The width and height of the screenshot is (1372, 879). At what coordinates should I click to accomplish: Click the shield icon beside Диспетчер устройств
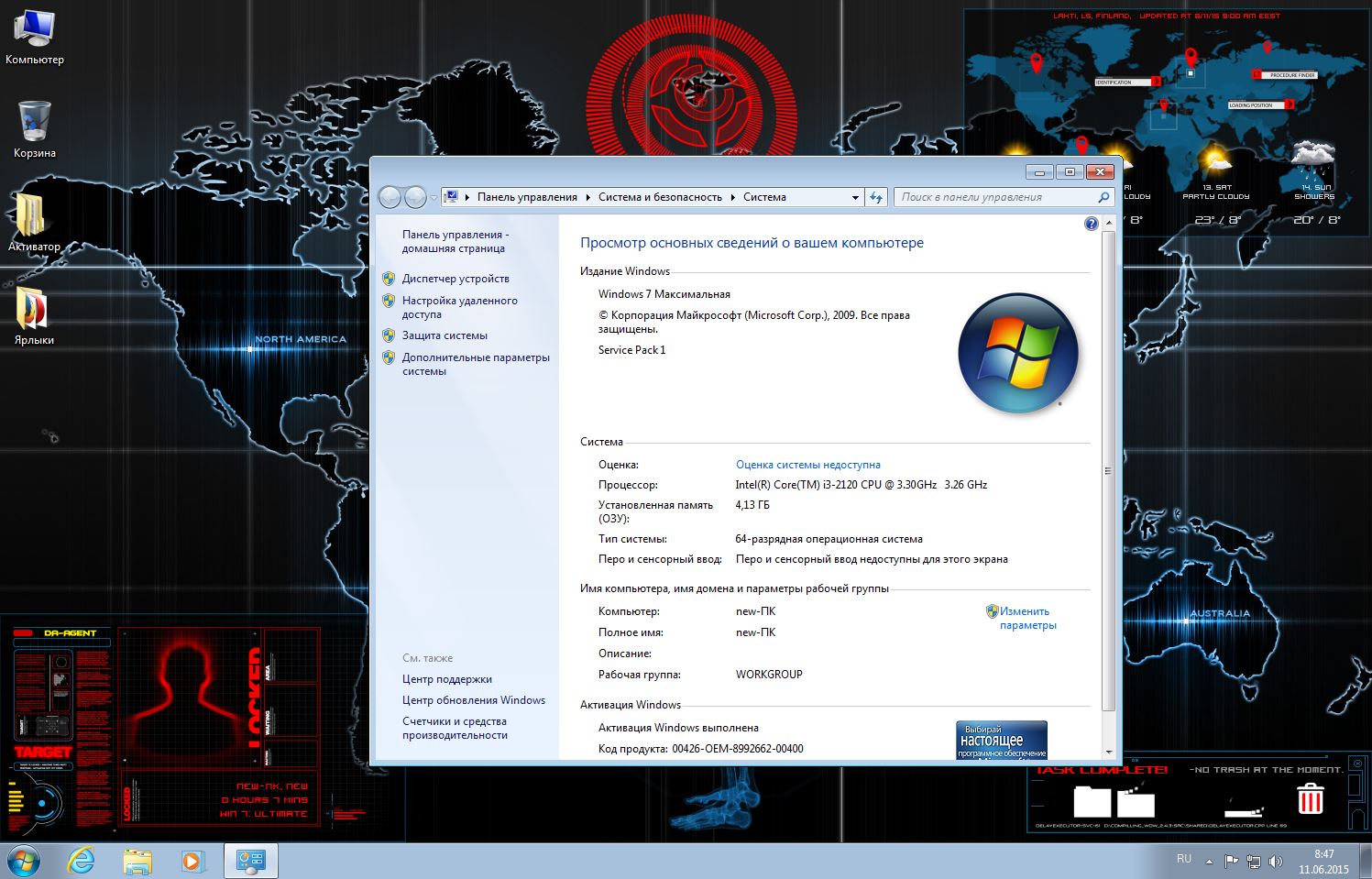[389, 279]
